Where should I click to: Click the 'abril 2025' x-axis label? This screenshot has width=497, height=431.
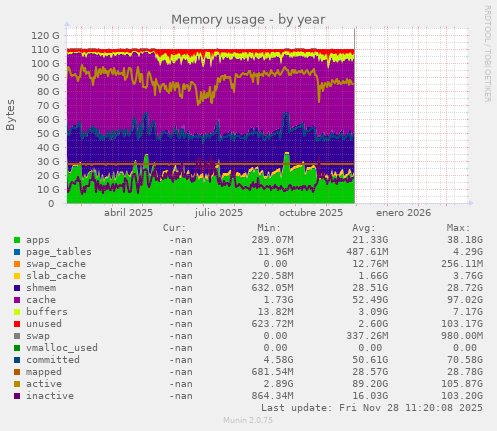pyautogui.click(x=128, y=213)
